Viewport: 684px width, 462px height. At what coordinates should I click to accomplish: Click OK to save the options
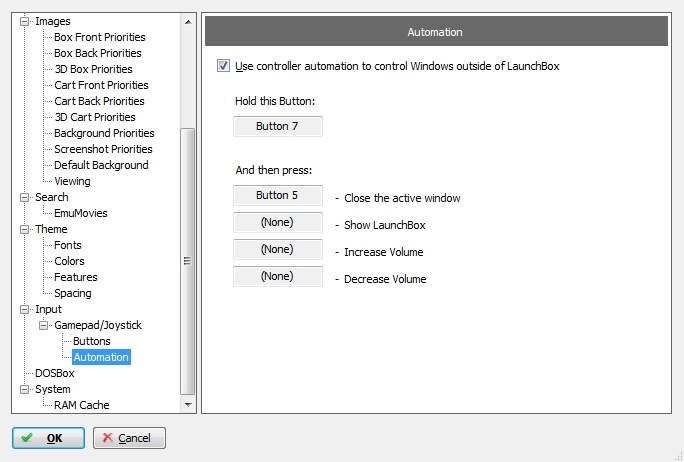coord(48,438)
